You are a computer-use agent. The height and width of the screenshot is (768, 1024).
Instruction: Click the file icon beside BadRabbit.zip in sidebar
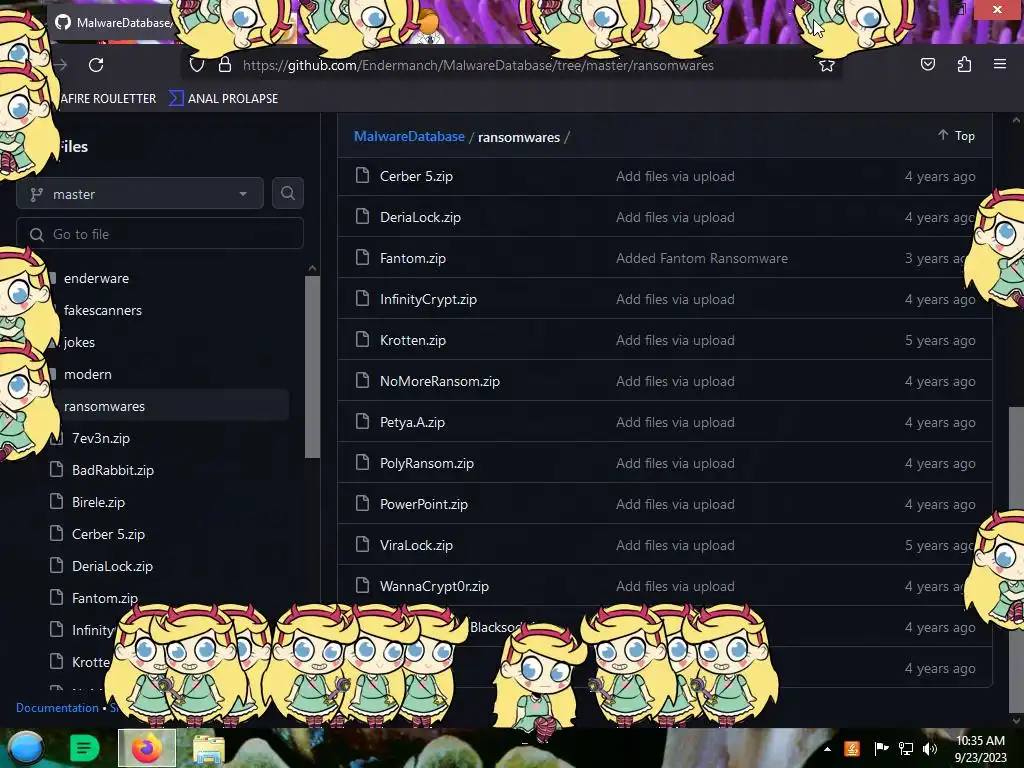57,469
